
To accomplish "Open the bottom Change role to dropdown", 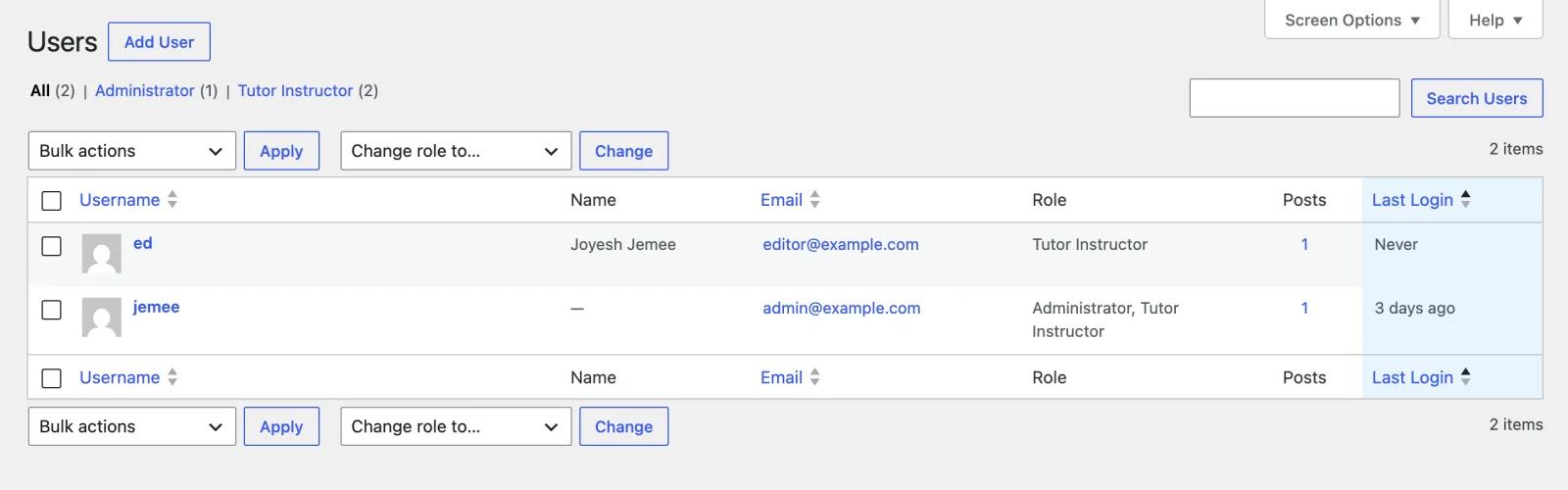I will tap(456, 426).
